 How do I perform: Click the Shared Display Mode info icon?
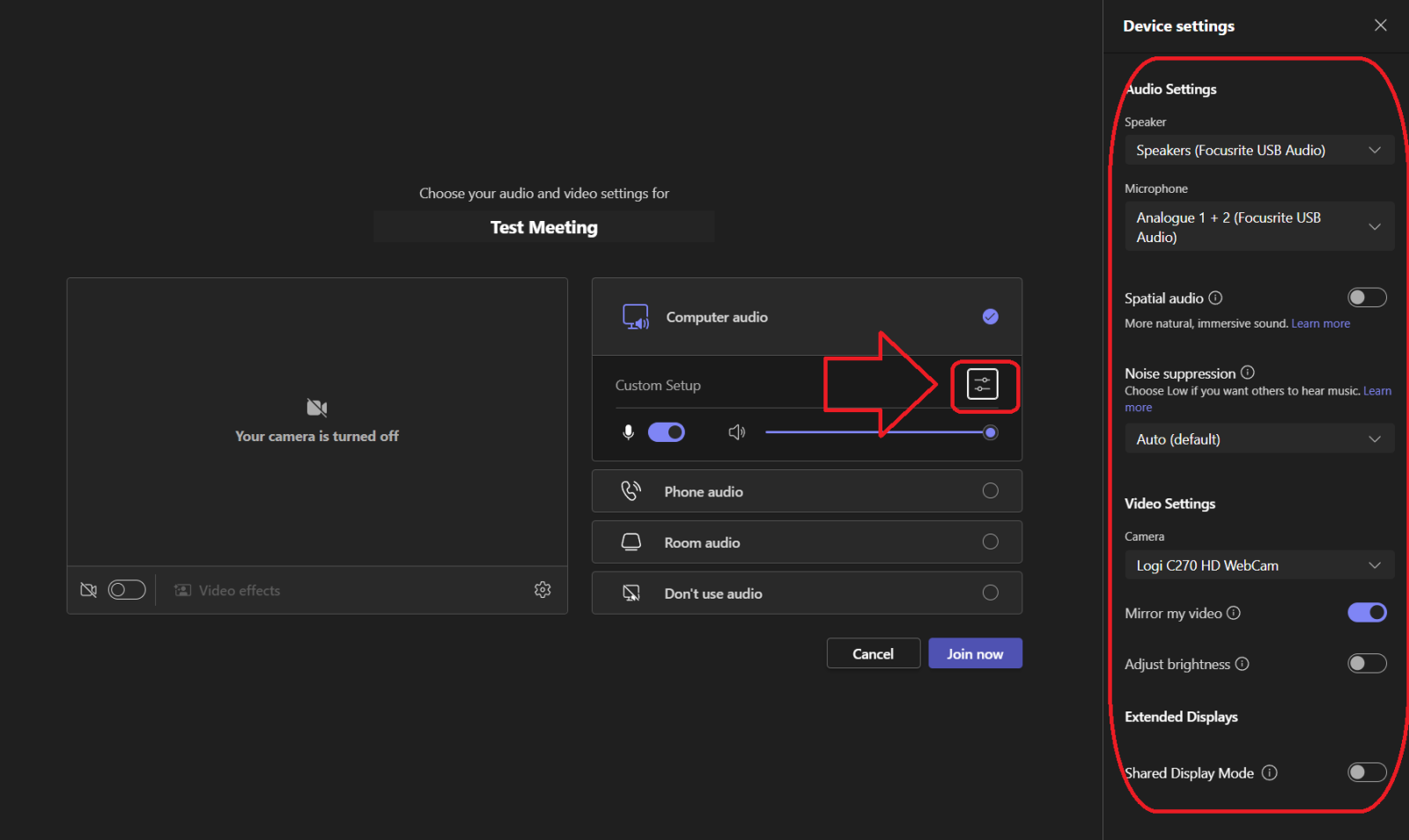point(1269,772)
